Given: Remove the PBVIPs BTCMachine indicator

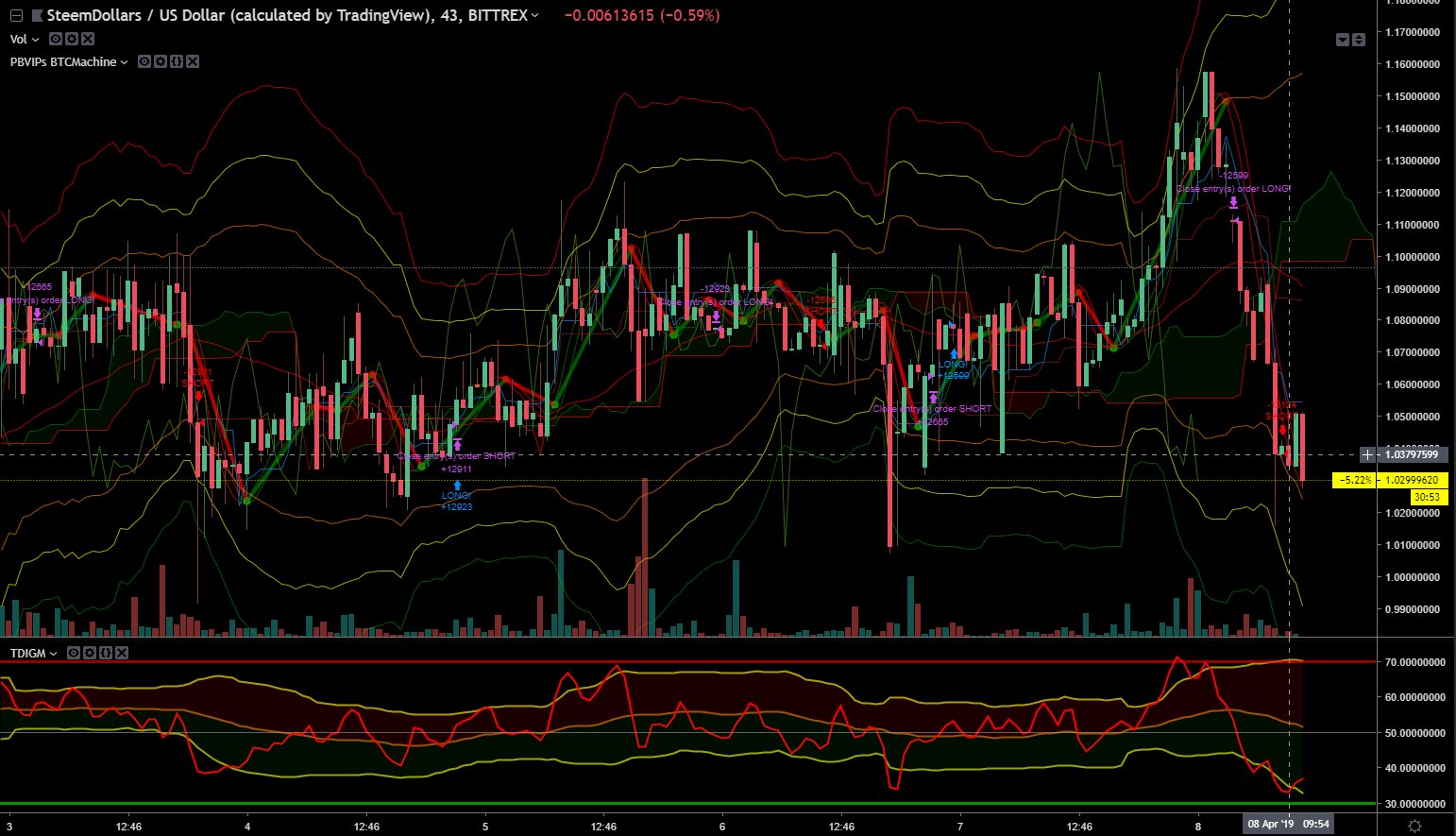Looking at the screenshot, I should [x=193, y=61].
